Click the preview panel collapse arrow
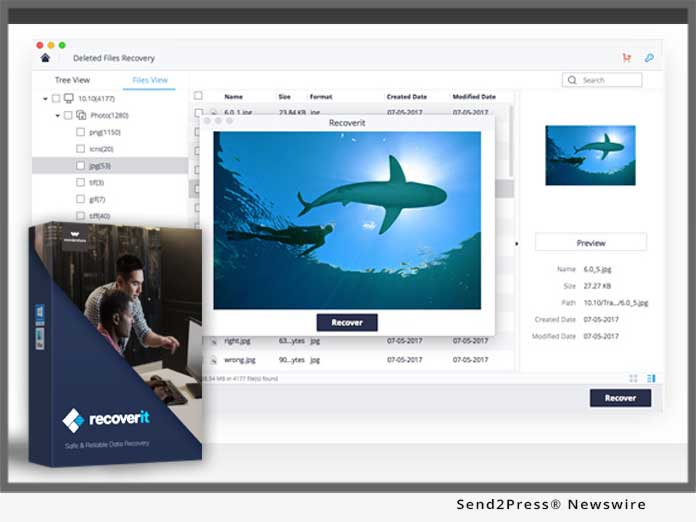 pos(517,243)
